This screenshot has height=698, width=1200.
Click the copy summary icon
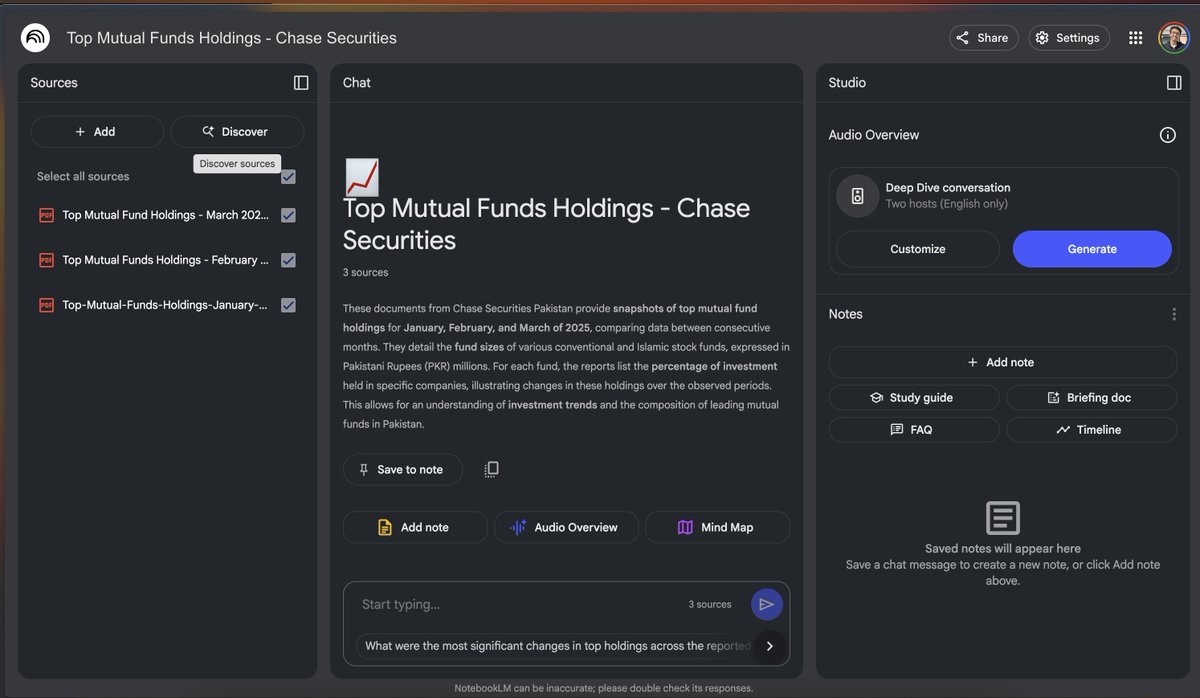coord(491,469)
